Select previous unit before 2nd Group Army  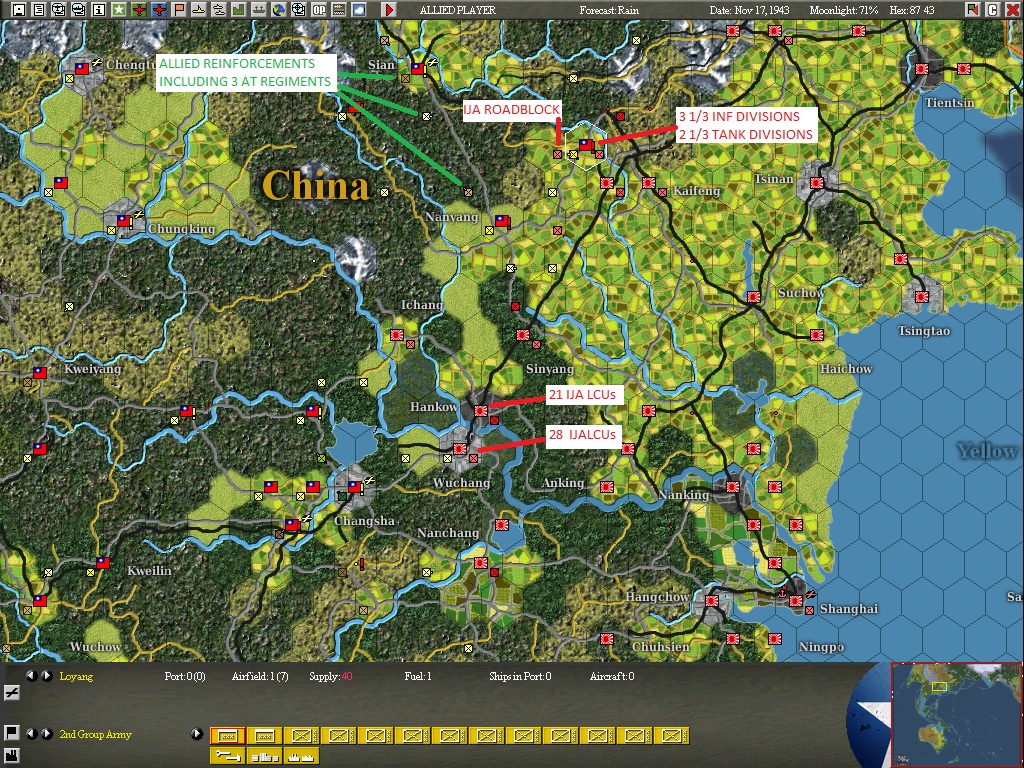pos(31,733)
